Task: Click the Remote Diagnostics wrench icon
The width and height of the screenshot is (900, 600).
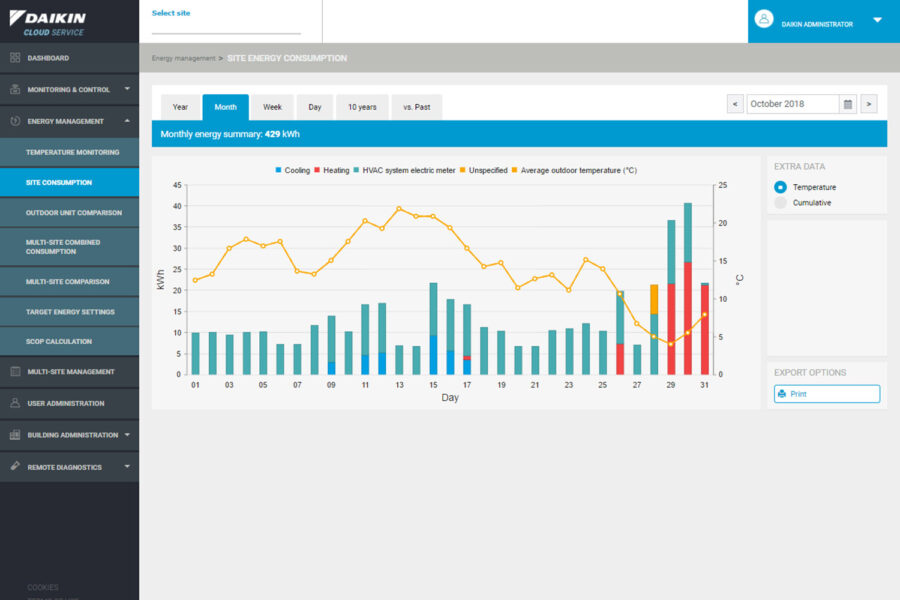Action: pyautogui.click(x=15, y=466)
